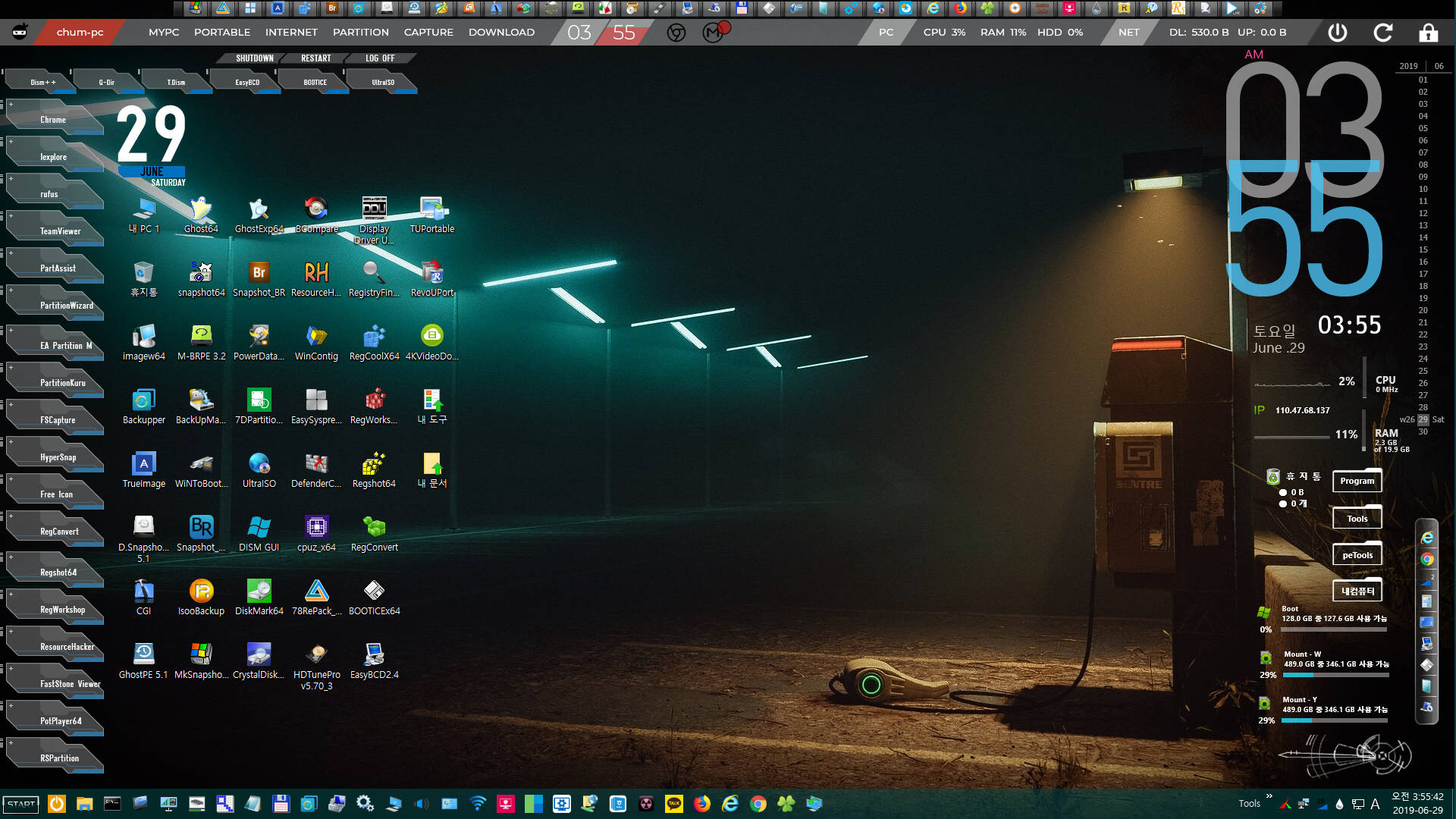Image resolution: width=1456 pixels, height=819 pixels.
Task: Open the peTools folder widget
Action: [1357, 554]
